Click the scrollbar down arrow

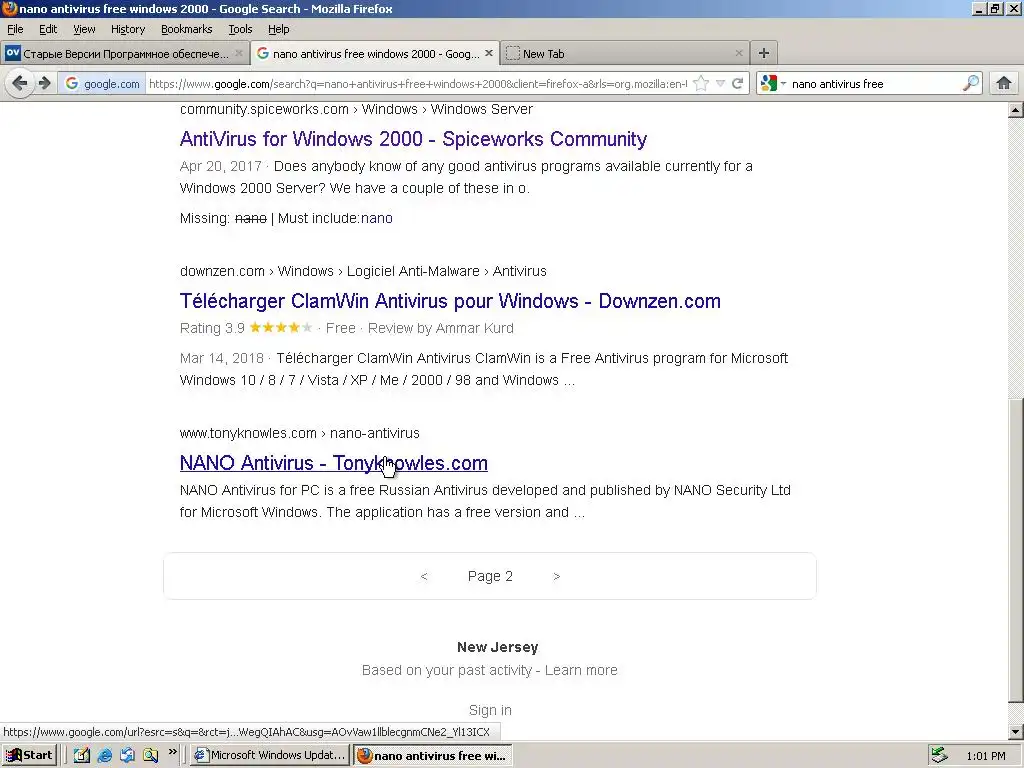tap(1016, 732)
